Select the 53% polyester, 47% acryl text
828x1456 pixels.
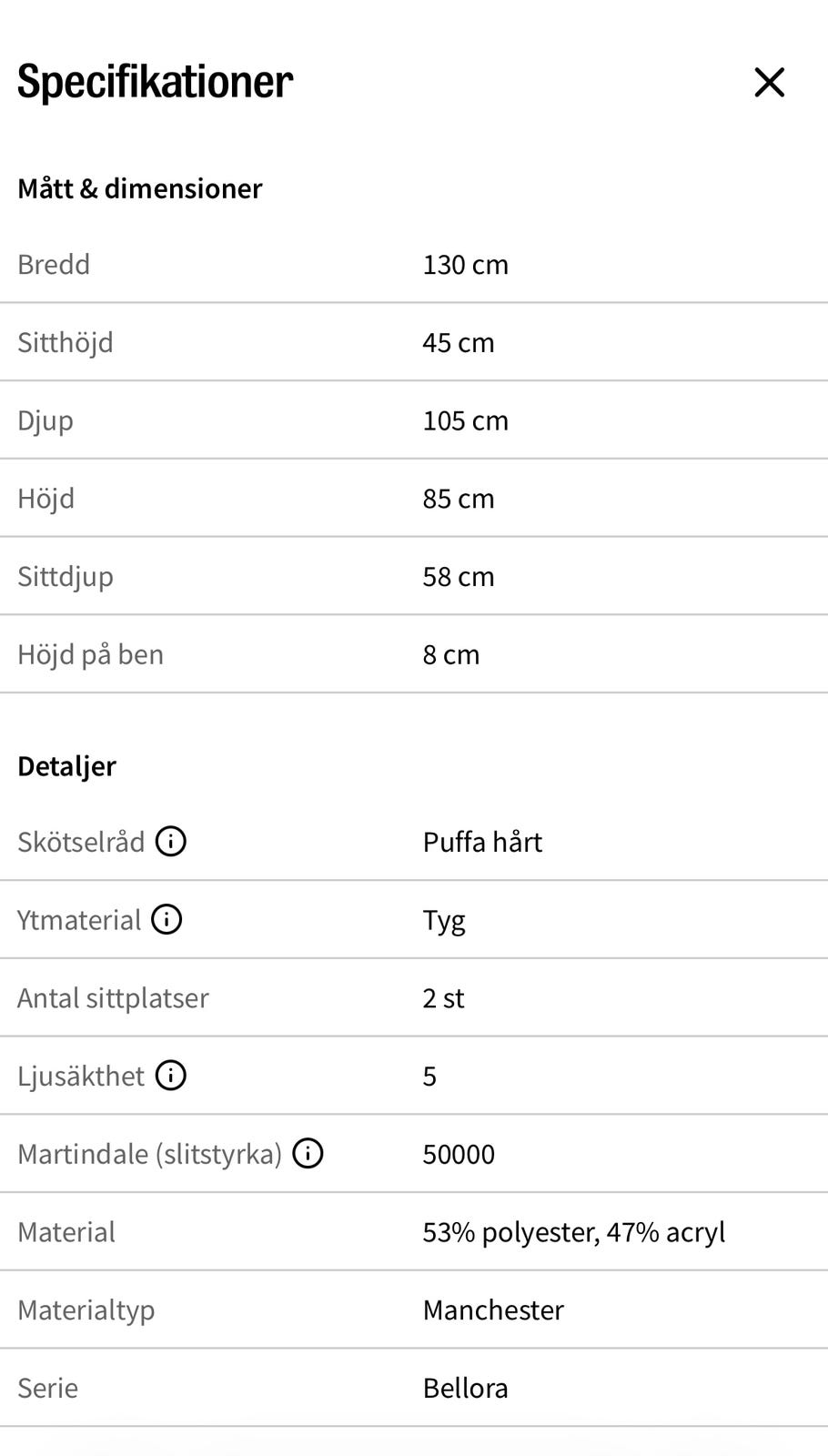coord(574,1232)
